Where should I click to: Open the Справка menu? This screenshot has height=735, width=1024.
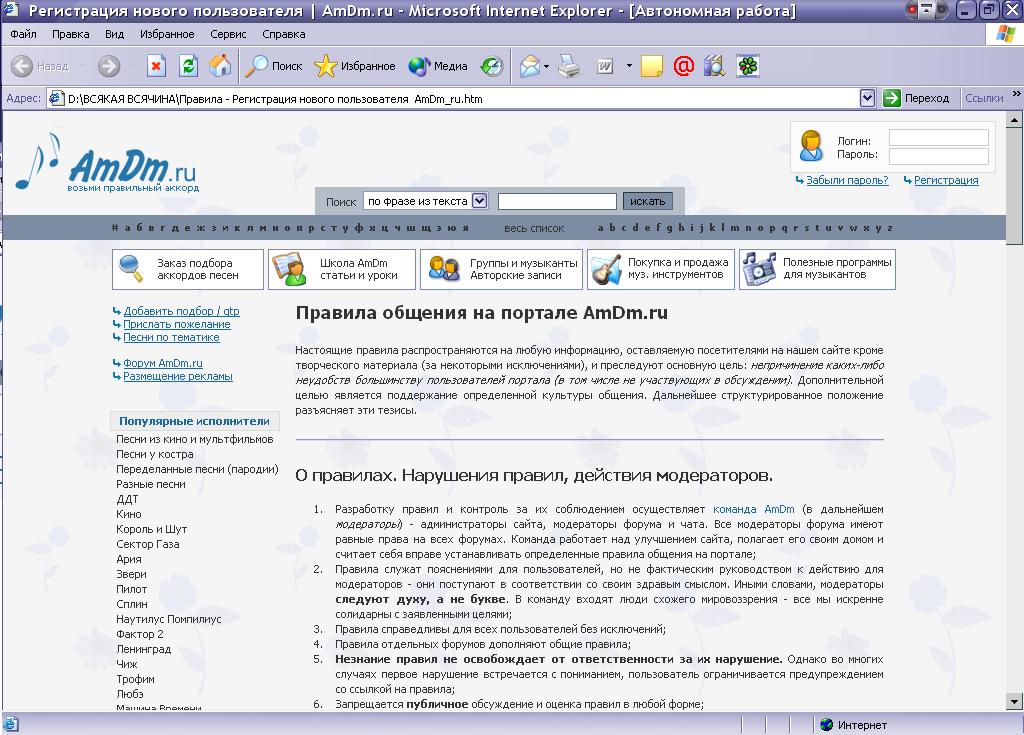point(283,34)
